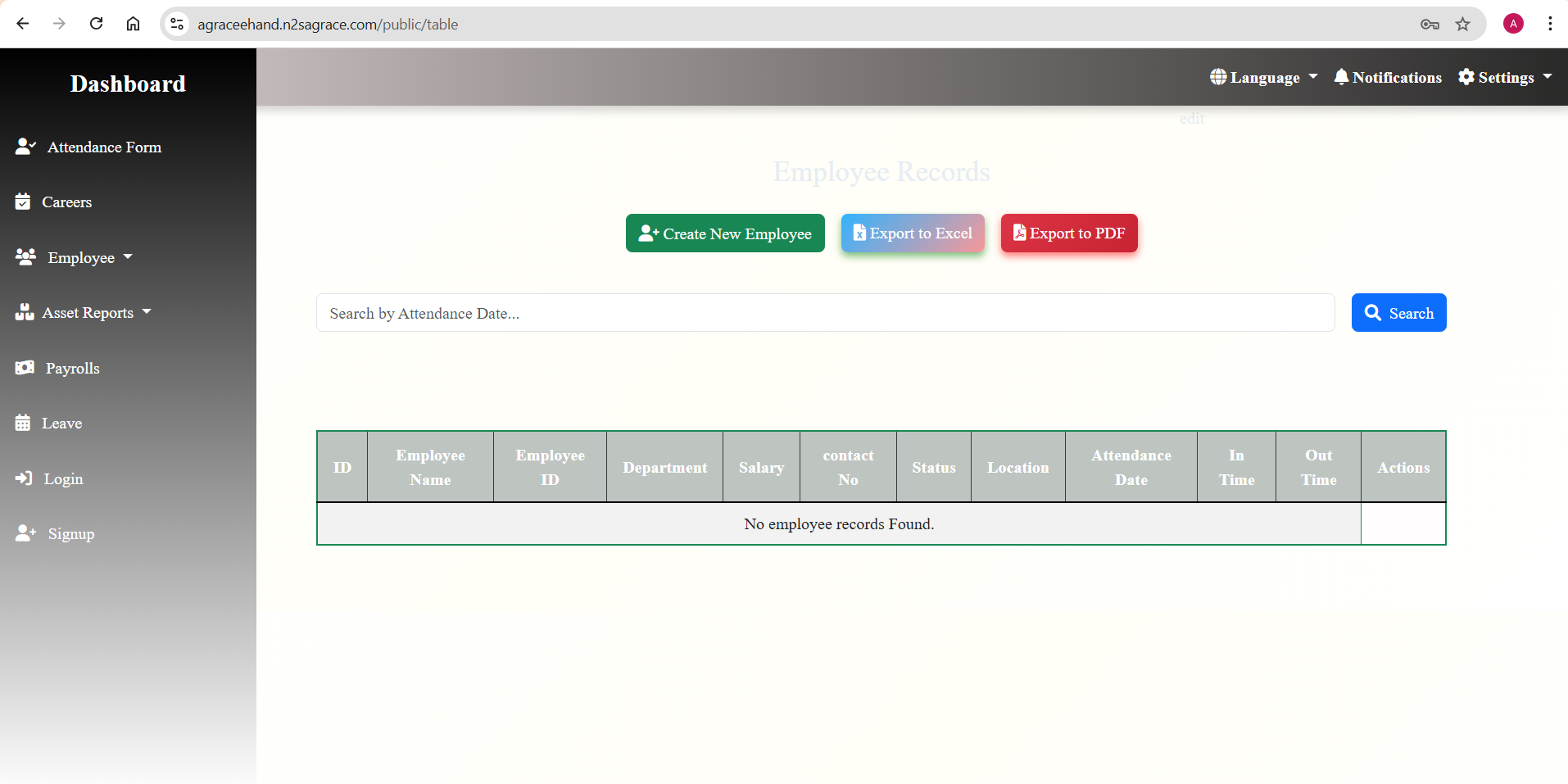Image resolution: width=1568 pixels, height=784 pixels.
Task: Click the browser bookmark star icon
Action: point(1462,24)
